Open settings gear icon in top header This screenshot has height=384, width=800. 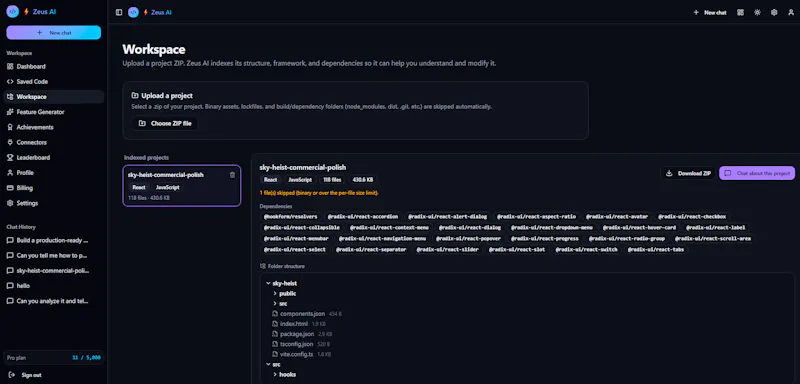774,12
